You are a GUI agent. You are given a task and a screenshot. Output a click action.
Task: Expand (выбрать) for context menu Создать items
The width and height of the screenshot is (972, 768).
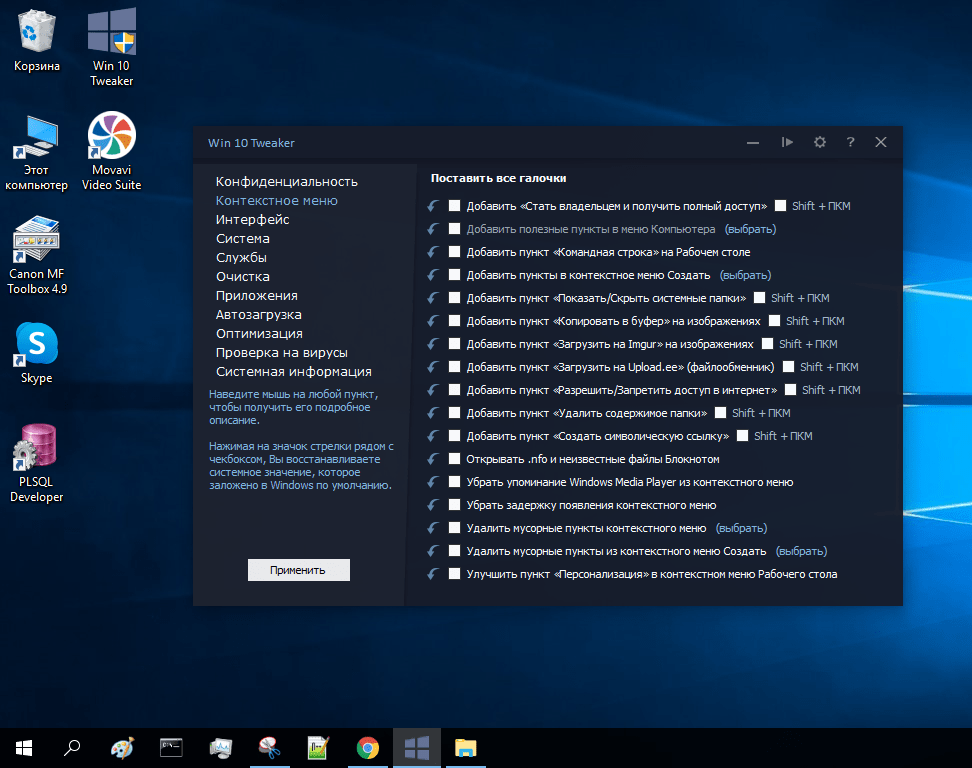[x=744, y=275]
